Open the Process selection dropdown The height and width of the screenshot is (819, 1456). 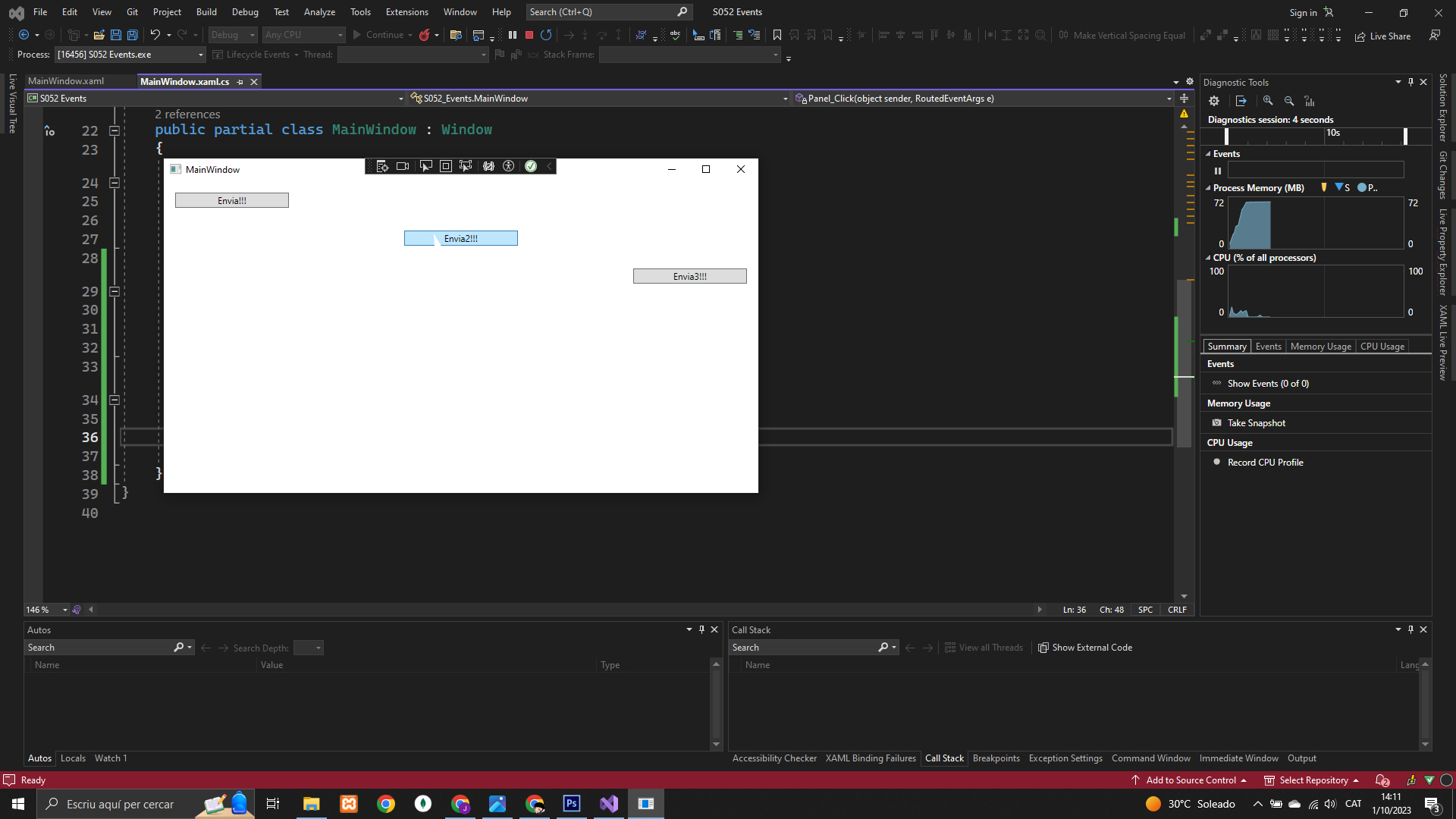201,55
